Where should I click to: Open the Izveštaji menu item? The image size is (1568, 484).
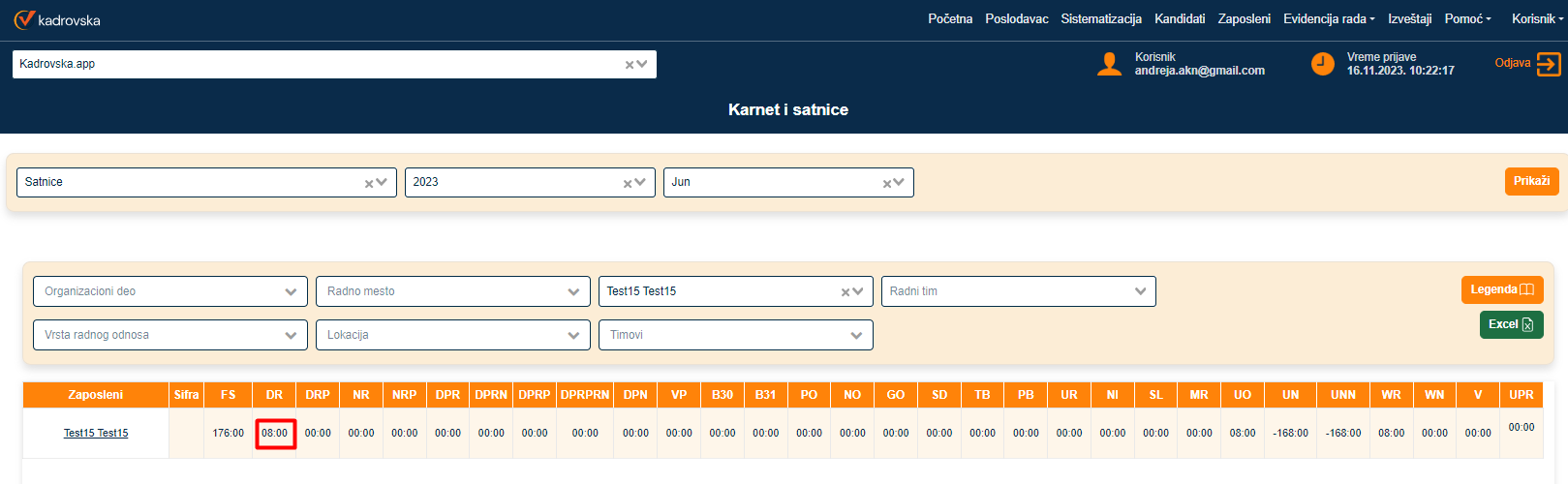(1409, 19)
